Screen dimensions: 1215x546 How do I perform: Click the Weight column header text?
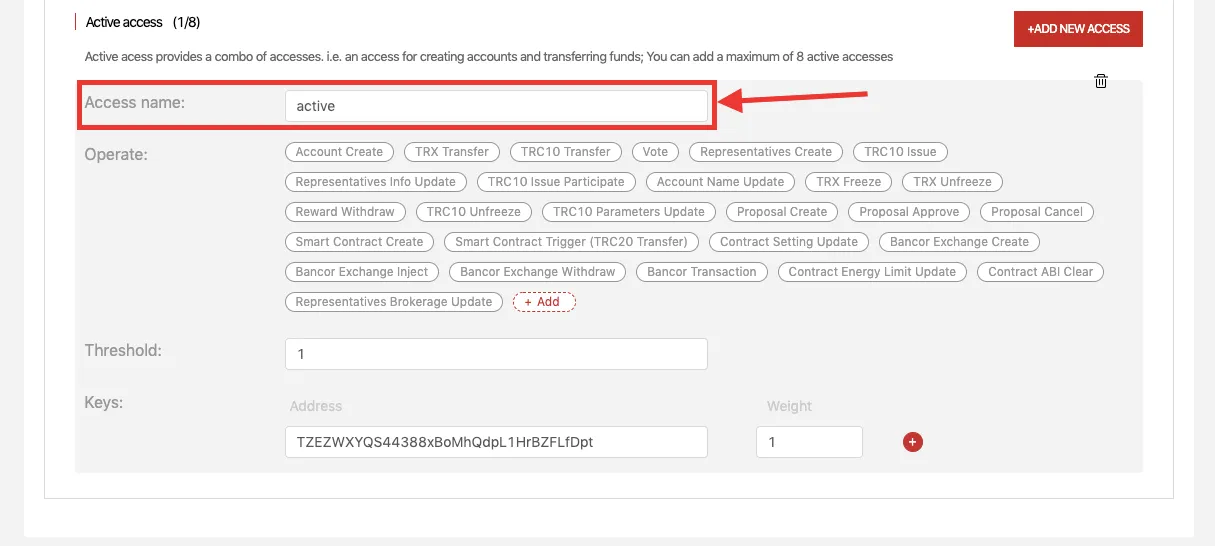coord(789,406)
